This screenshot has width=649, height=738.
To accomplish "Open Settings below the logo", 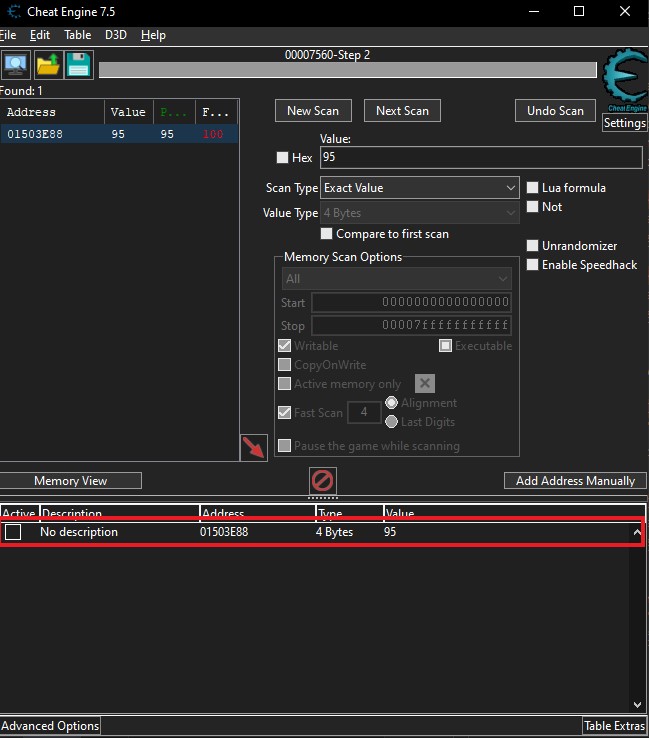I will [x=625, y=123].
